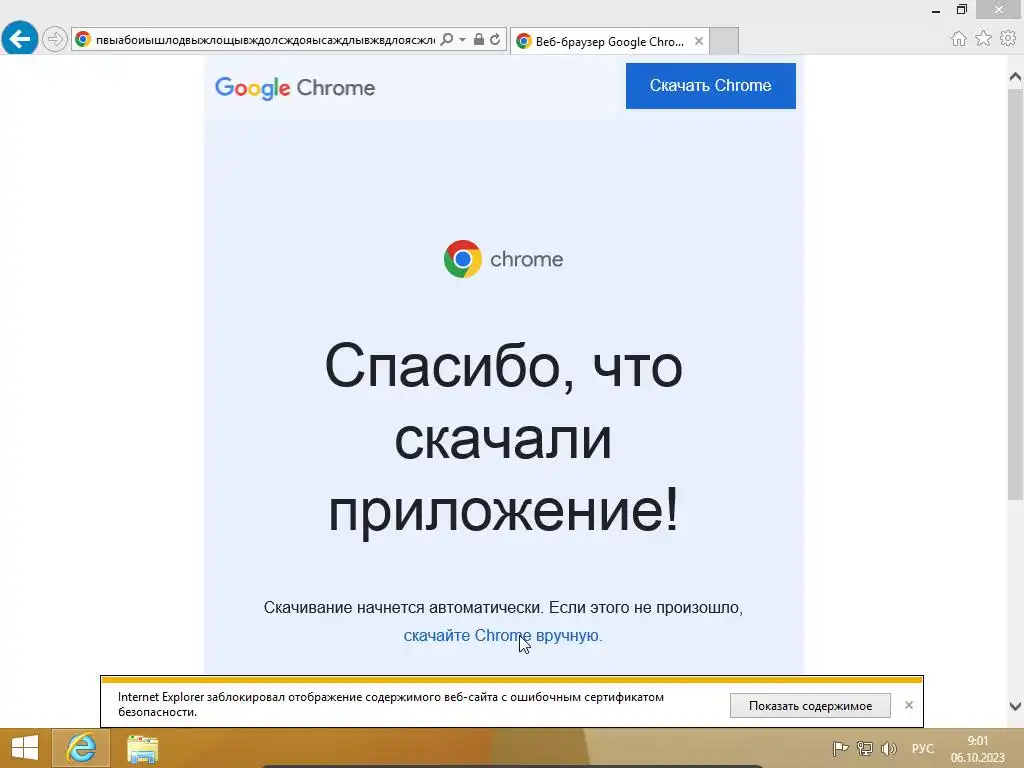Open the Windows Start button

(x=25, y=748)
